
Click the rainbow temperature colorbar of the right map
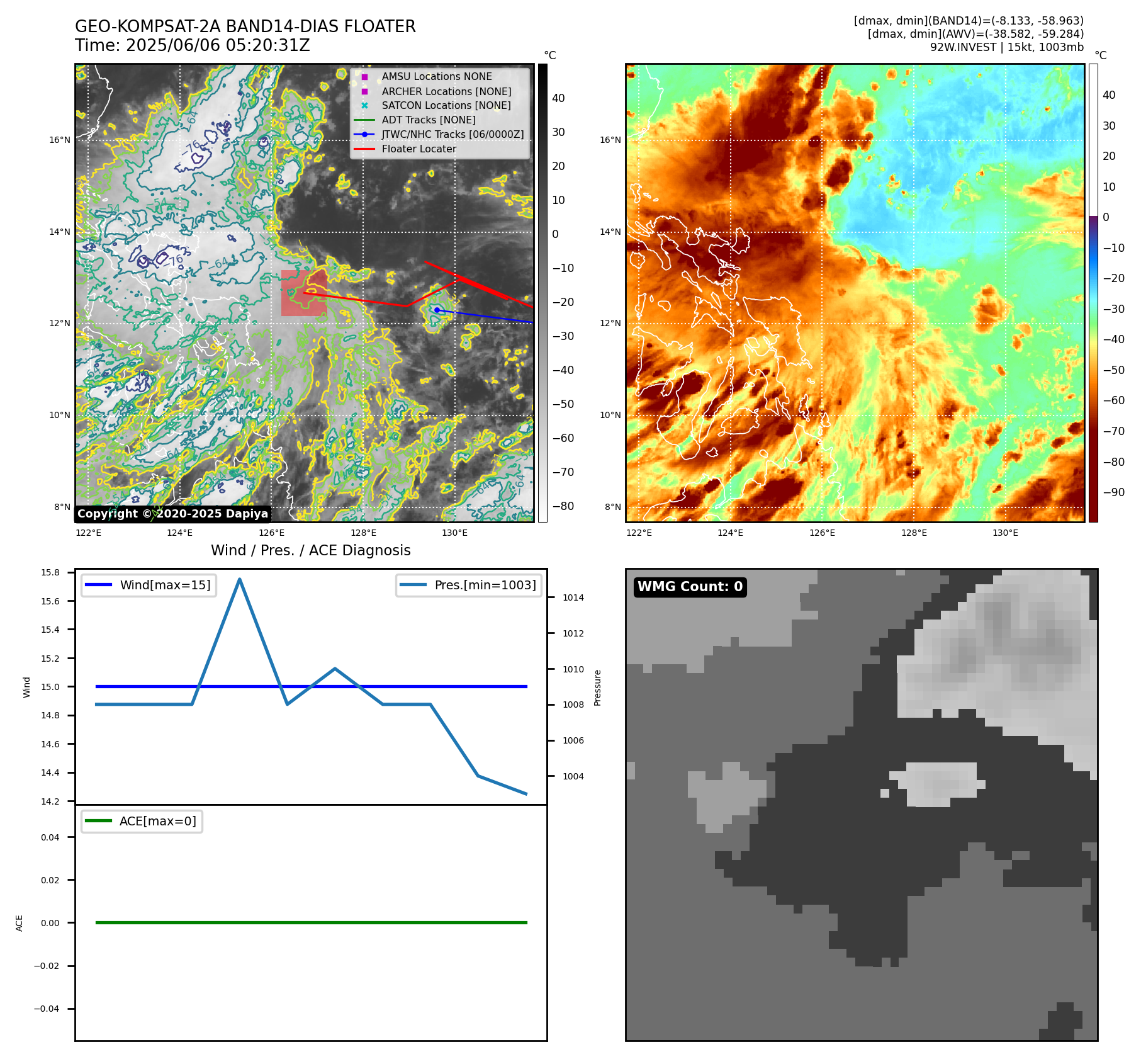[1093, 293]
